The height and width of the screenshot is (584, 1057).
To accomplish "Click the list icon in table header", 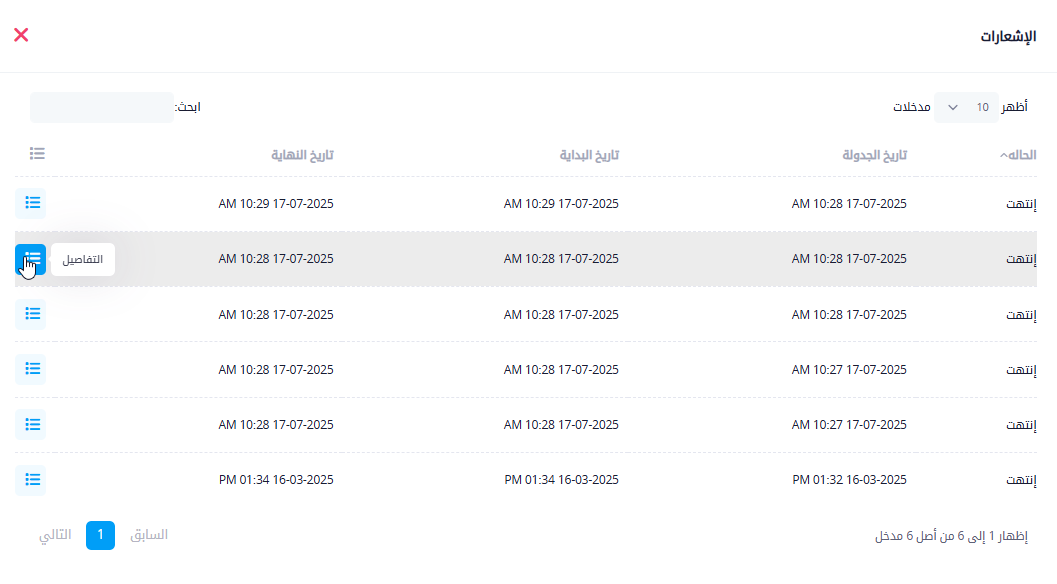I will (x=37, y=153).
